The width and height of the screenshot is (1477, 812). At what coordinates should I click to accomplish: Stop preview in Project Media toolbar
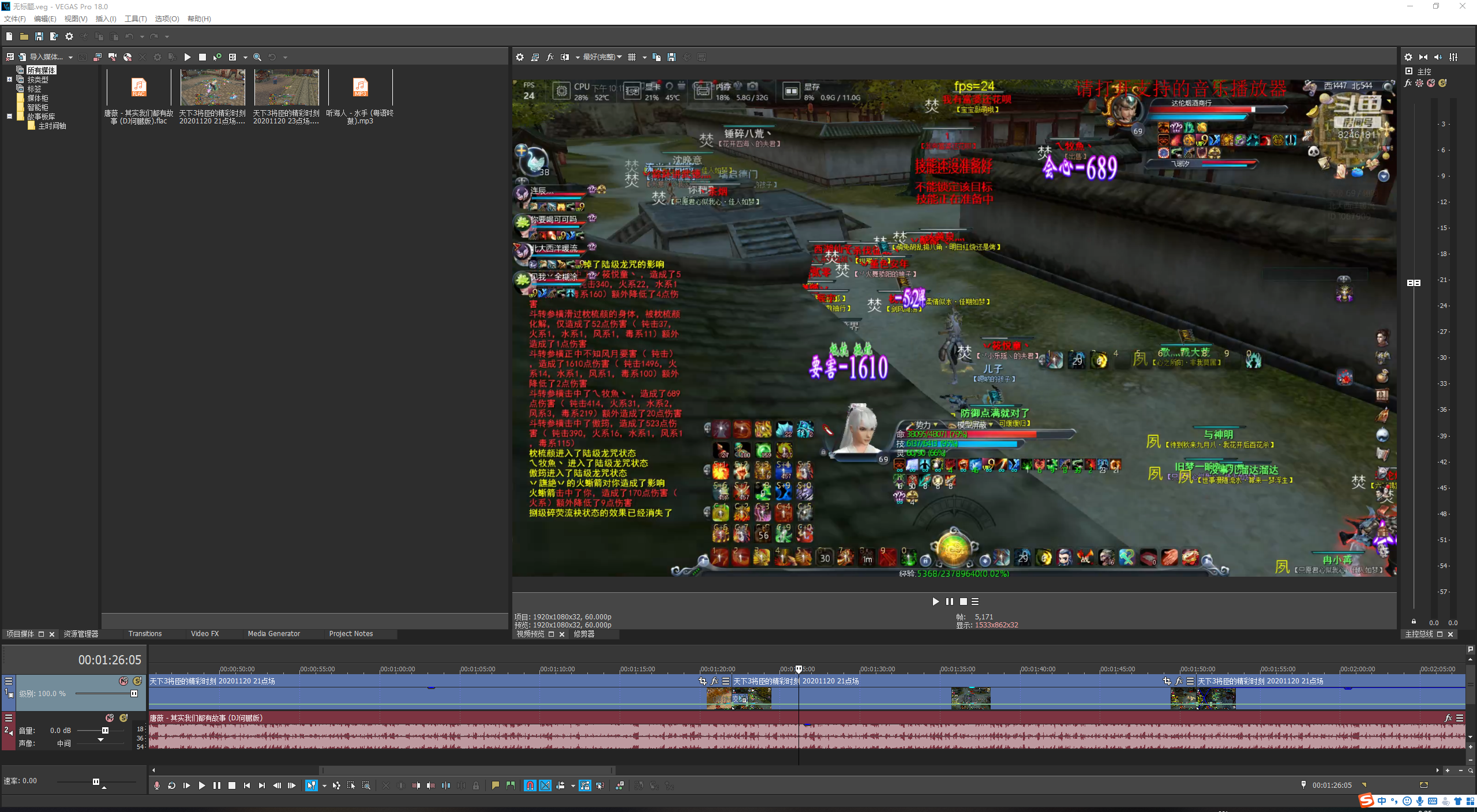(203, 57)
